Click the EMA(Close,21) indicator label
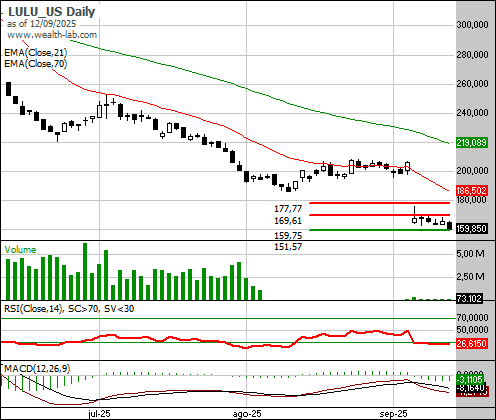The height and width of the screenshot is (420, 496). [x=36, y=53]
